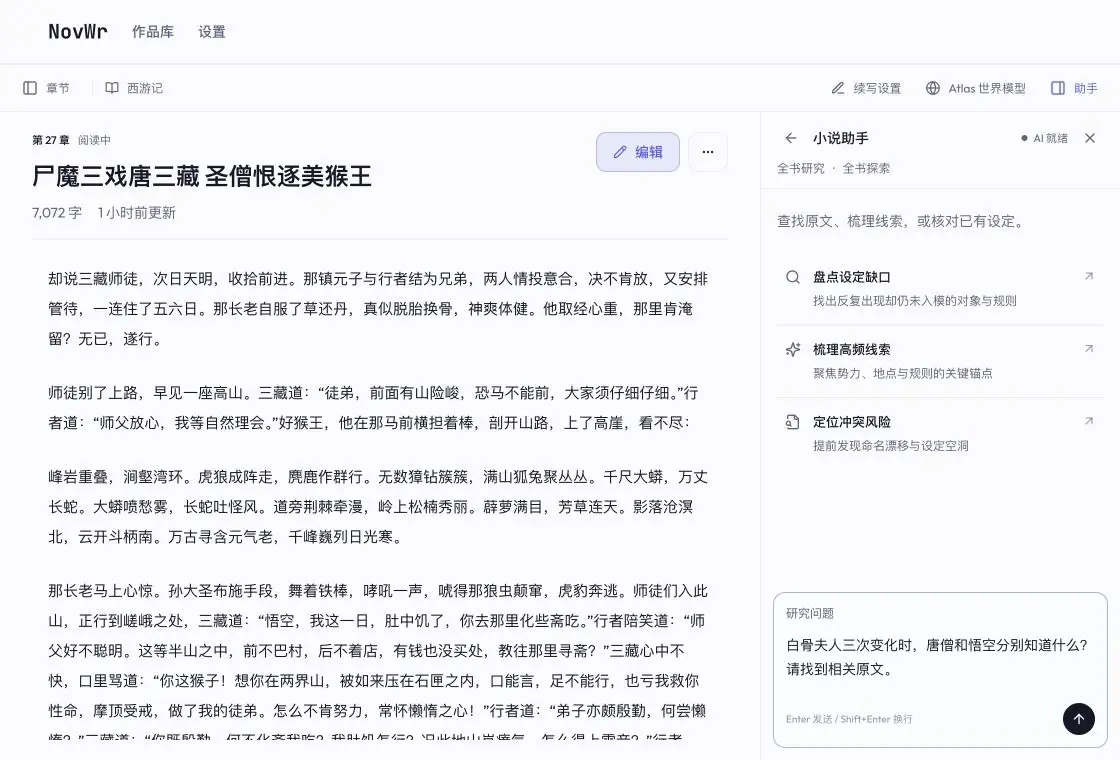Click paragraph starting 却说三藏师徒
Screen dimensions: 1120x760
[x=378, y=309]
